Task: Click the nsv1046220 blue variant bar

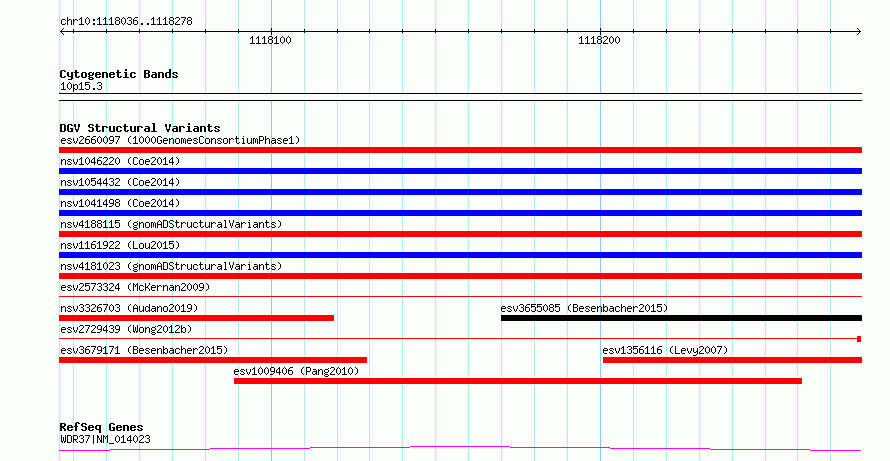Action: pyautogui.click(x=460, y=171)
